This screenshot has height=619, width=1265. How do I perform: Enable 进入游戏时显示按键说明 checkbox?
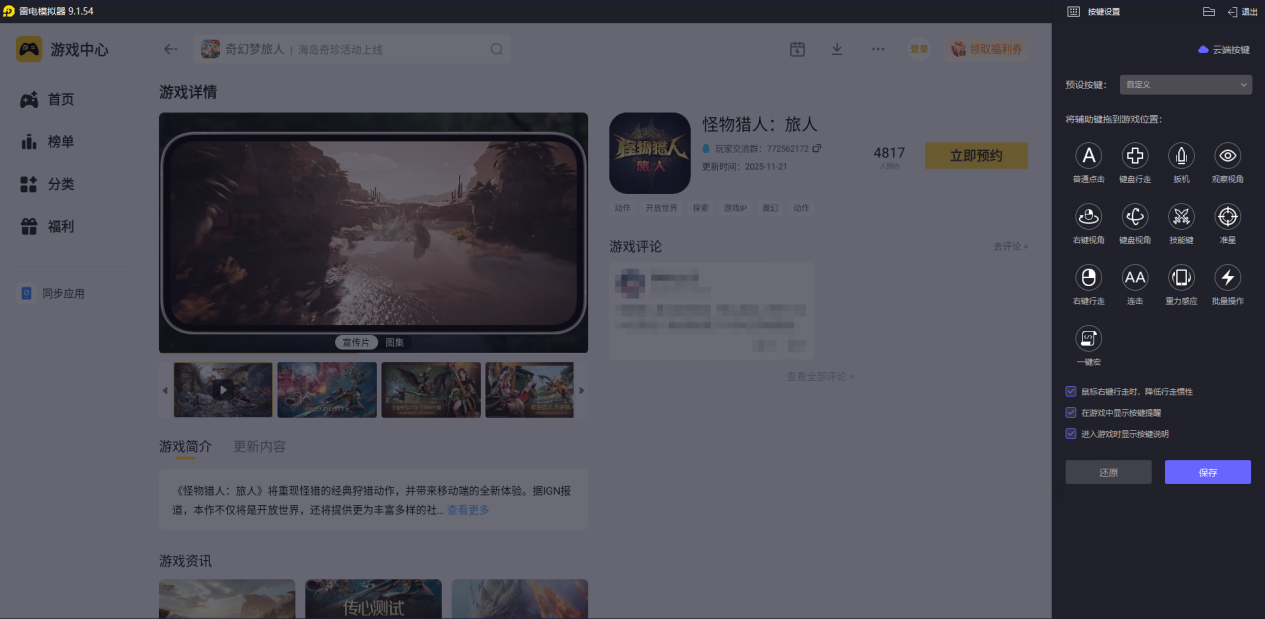pyautogui.click(x=1070, y=432)
